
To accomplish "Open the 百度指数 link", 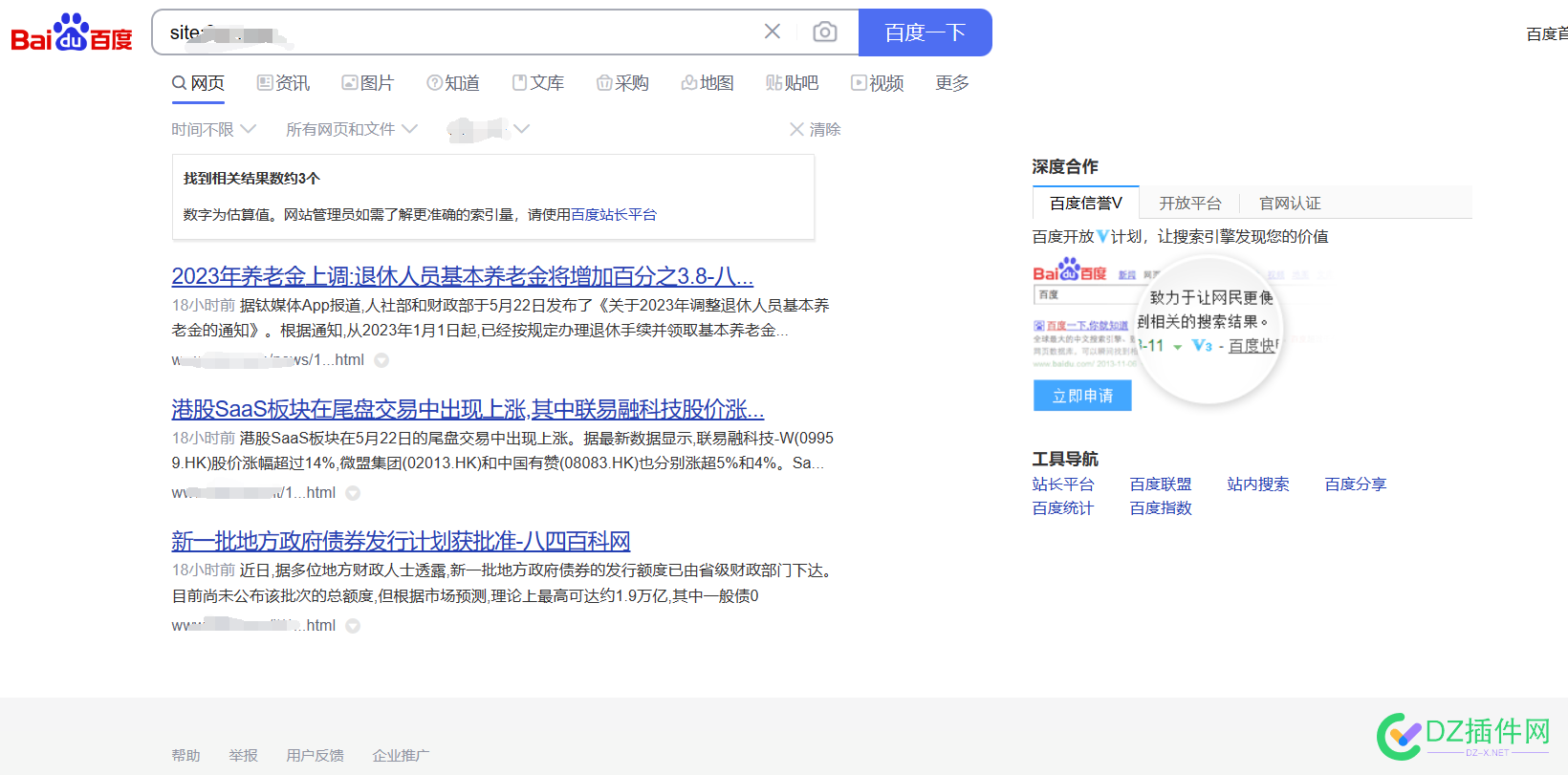I will (x=1161, y=508).
